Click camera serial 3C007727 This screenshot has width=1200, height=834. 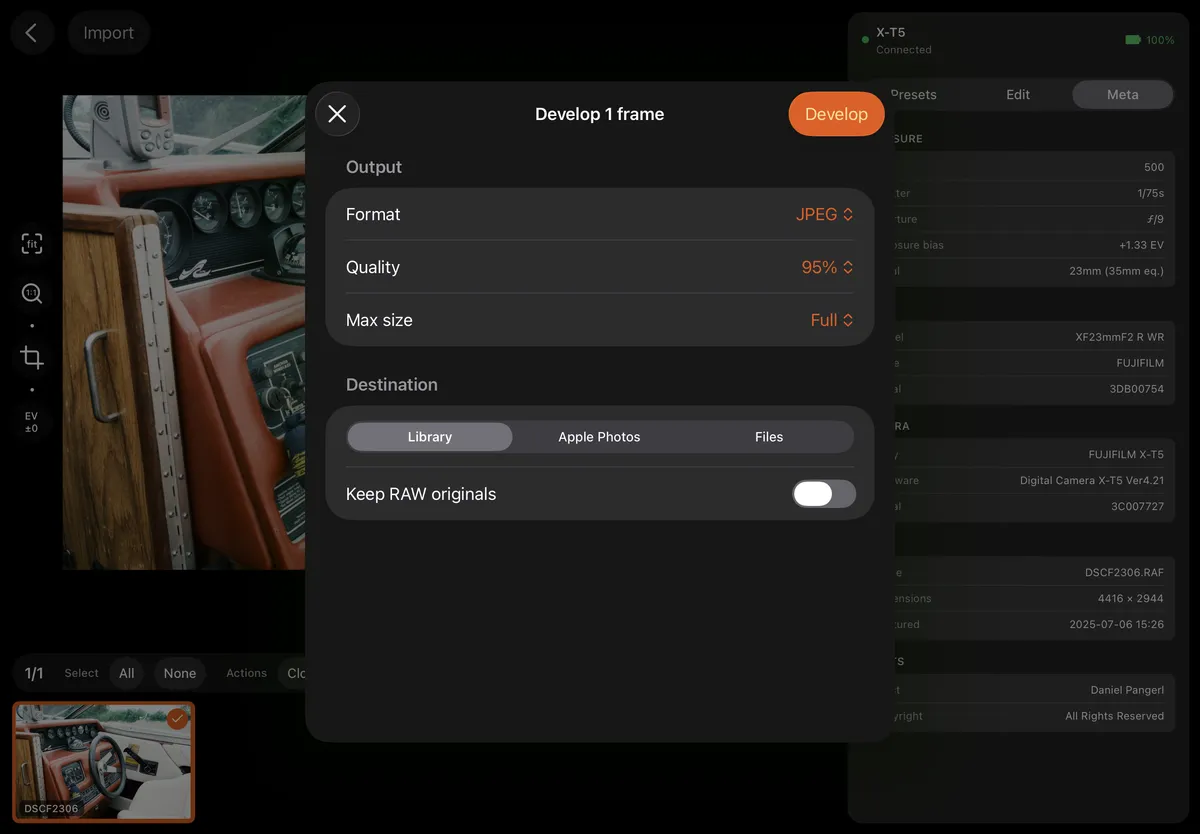1138,506
